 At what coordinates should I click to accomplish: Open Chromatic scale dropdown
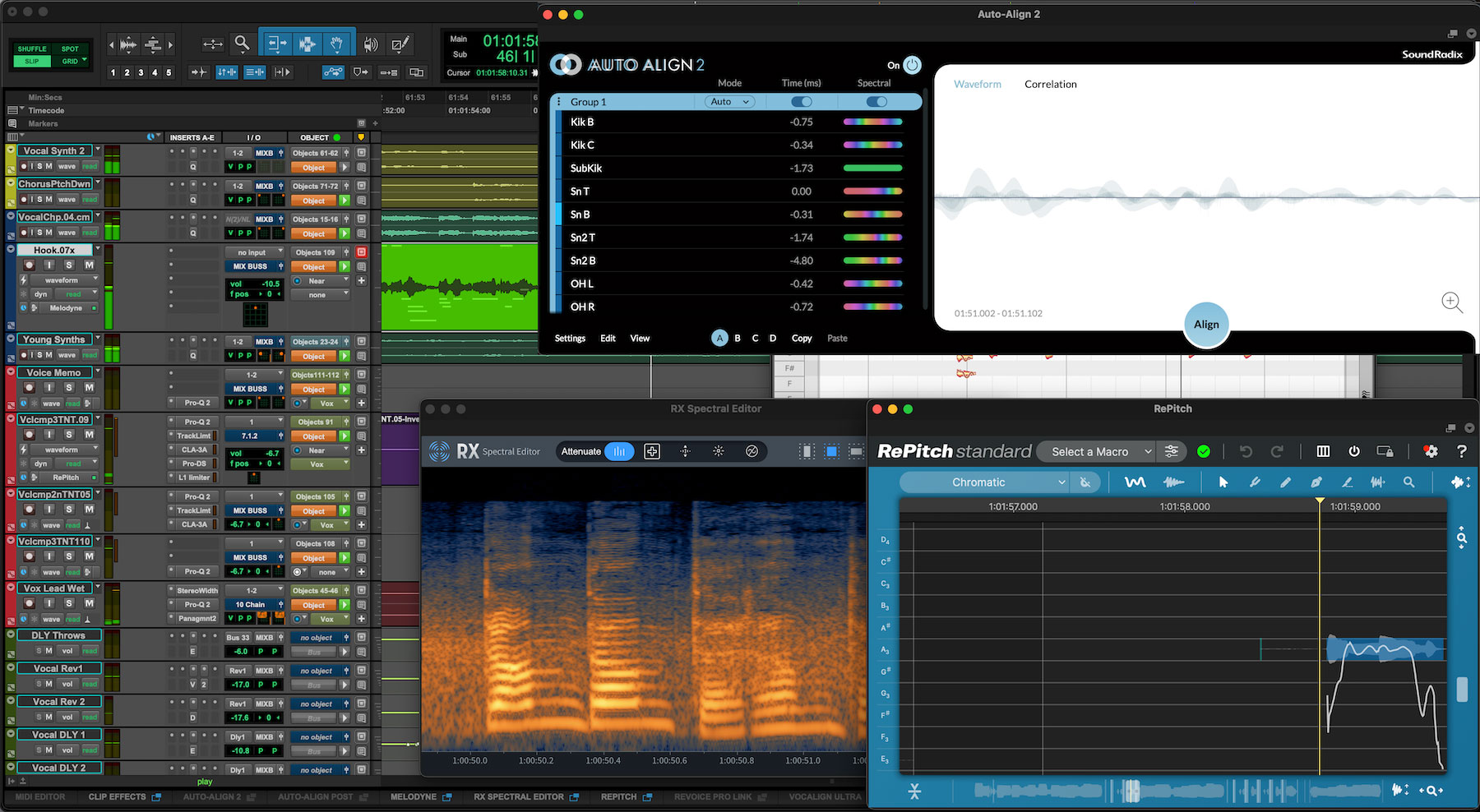point(984,482)
